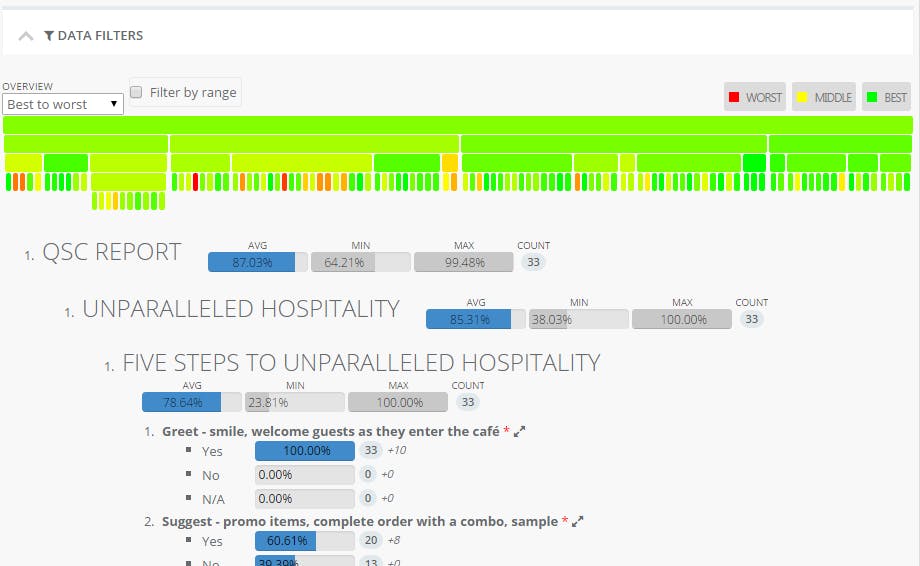
Task: Click Greet N/A 0.00% bar
Action: (305, 499)
